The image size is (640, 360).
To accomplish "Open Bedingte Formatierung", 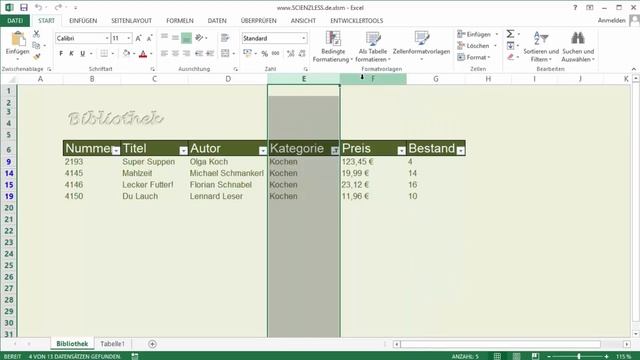I will coord(333,47).
